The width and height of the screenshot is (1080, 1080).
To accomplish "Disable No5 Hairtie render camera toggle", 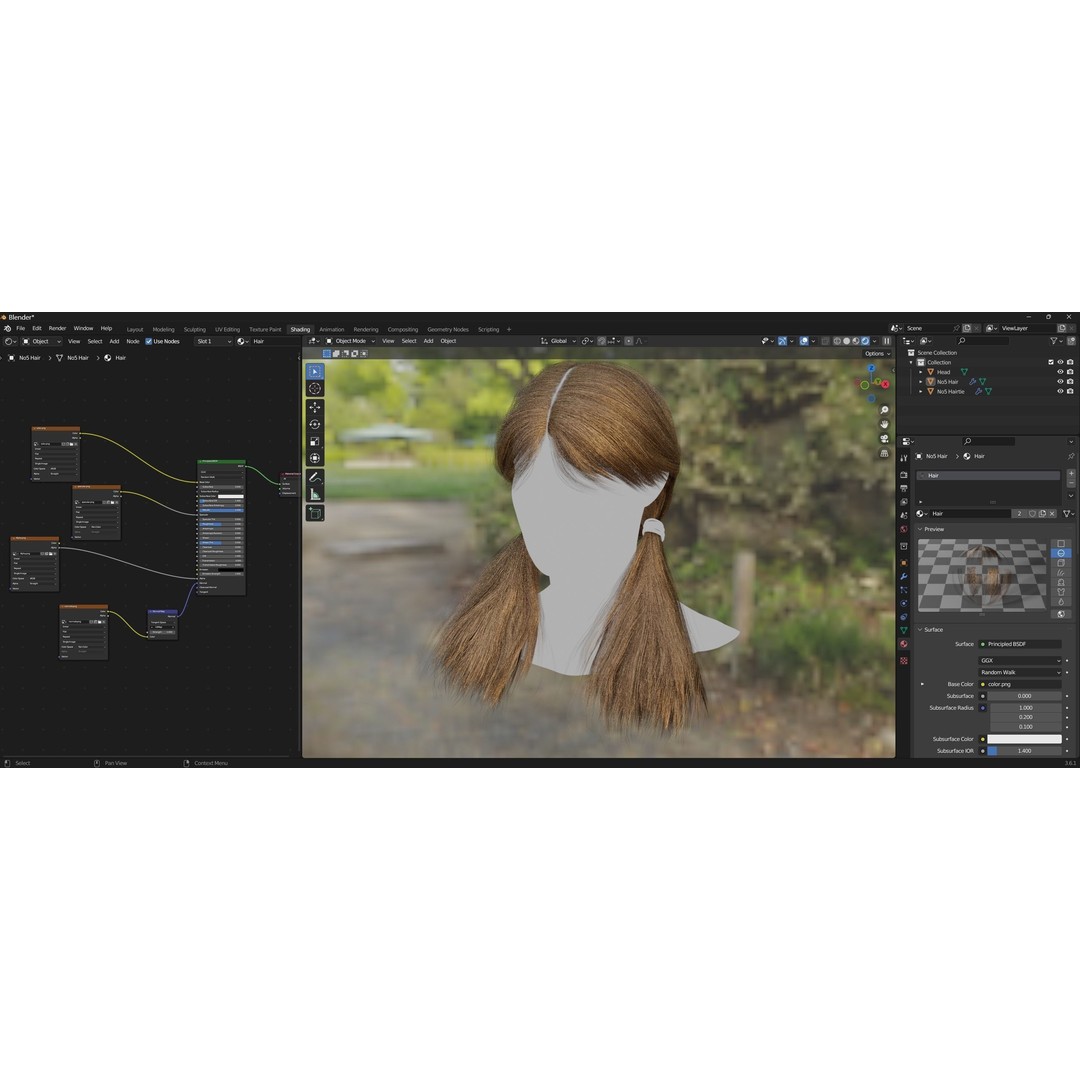I will click(1070, 391).
